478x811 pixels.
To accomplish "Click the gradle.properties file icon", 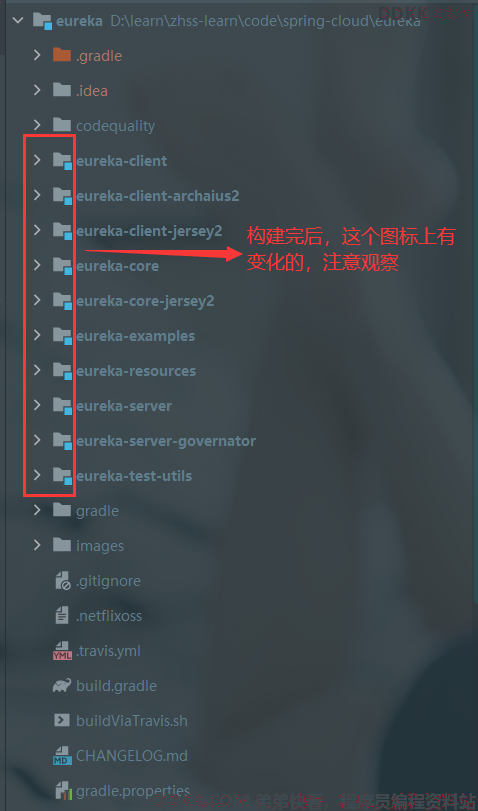I will pyautogui.click(x=62, y=791).
